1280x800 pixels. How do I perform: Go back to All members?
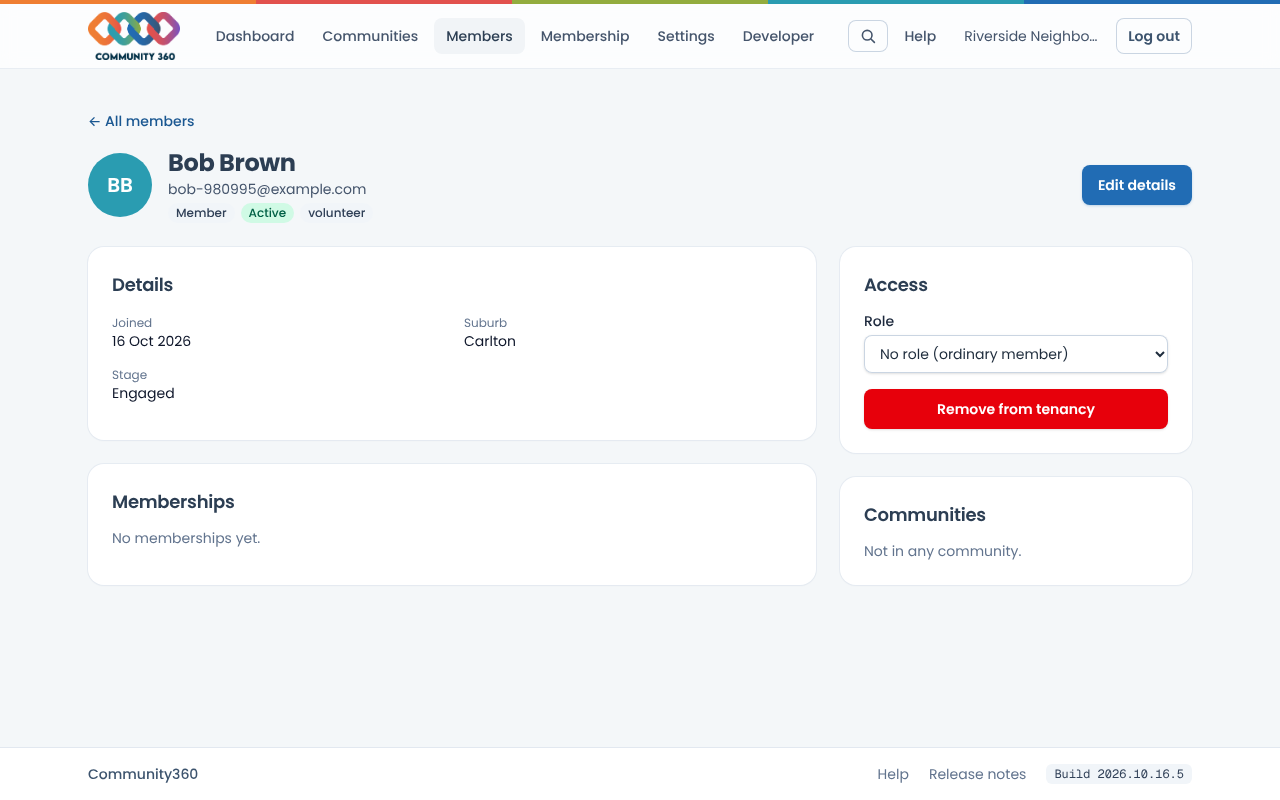coord(141,121)
